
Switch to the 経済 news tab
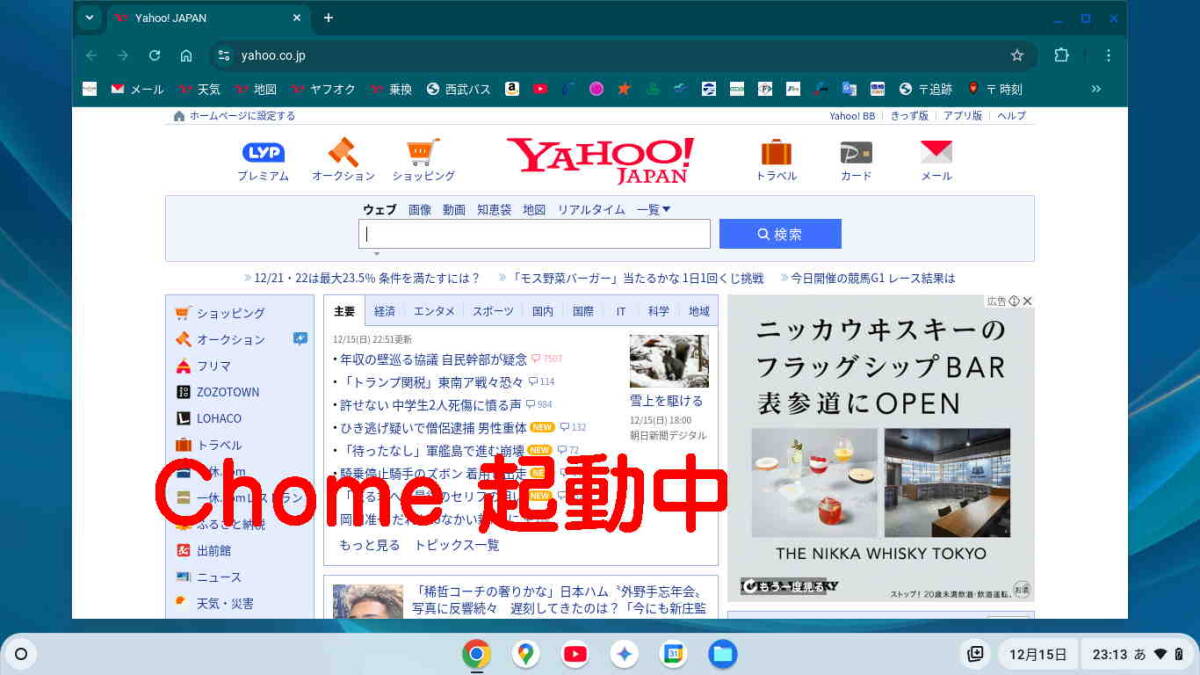[384, 311]
